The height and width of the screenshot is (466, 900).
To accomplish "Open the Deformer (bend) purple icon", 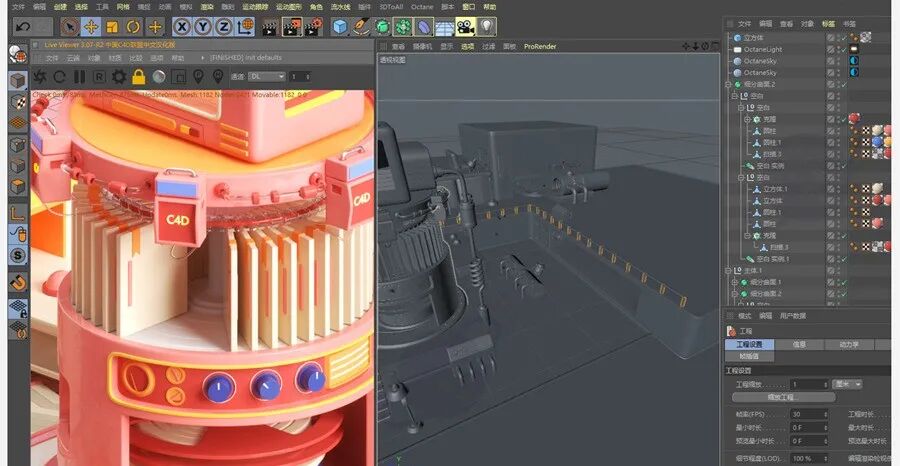I will click(424, 26).
